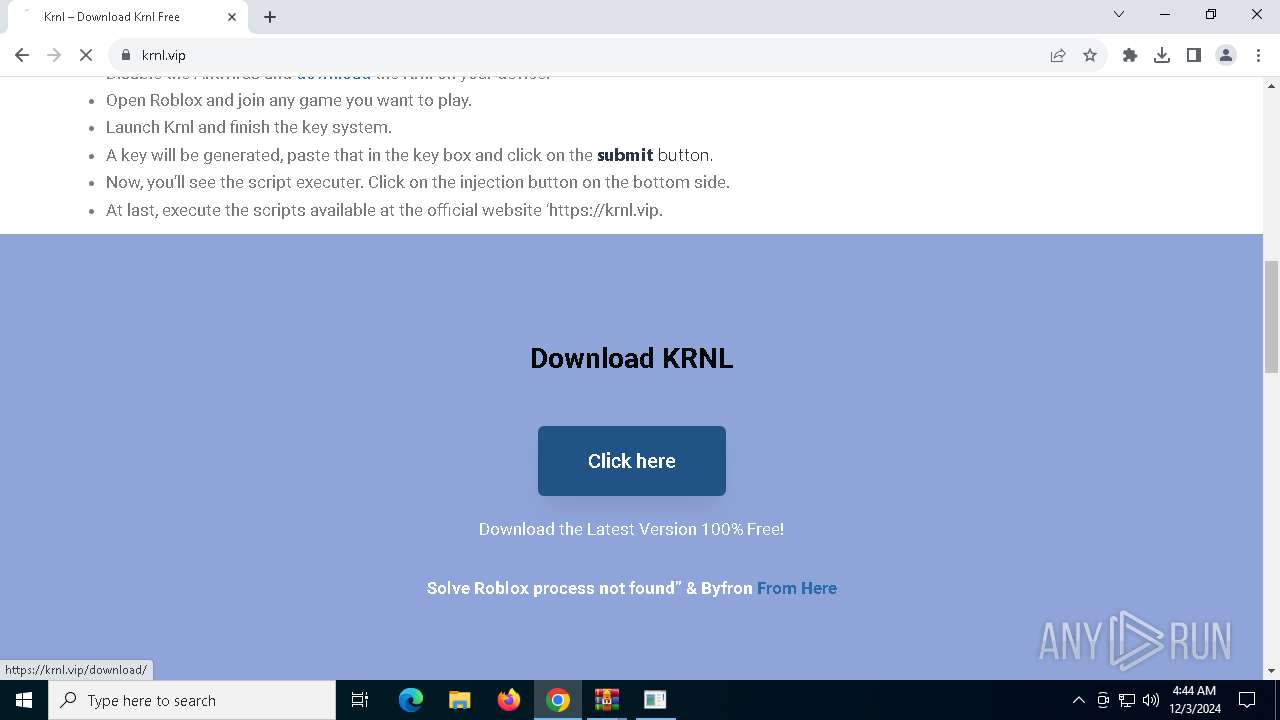1280x720 pixels.
Task: Launch Microsoft Edge from taskbar
Action: pos(411,700)
